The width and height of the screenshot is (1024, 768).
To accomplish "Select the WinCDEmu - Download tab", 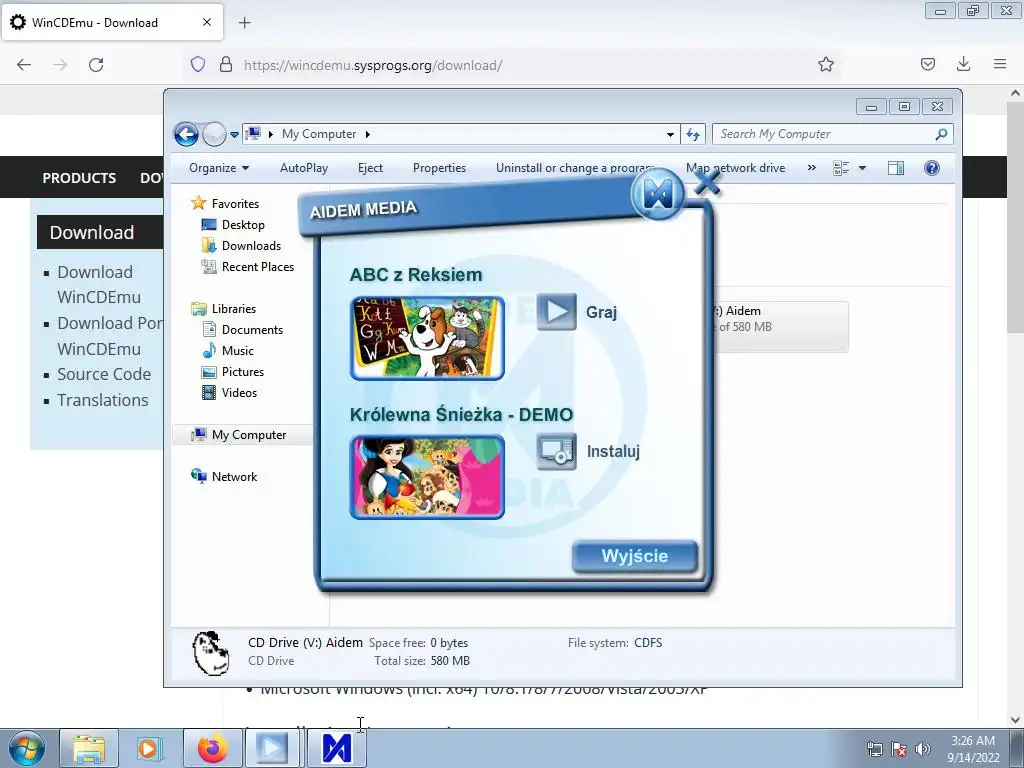I will click(112, 22).
